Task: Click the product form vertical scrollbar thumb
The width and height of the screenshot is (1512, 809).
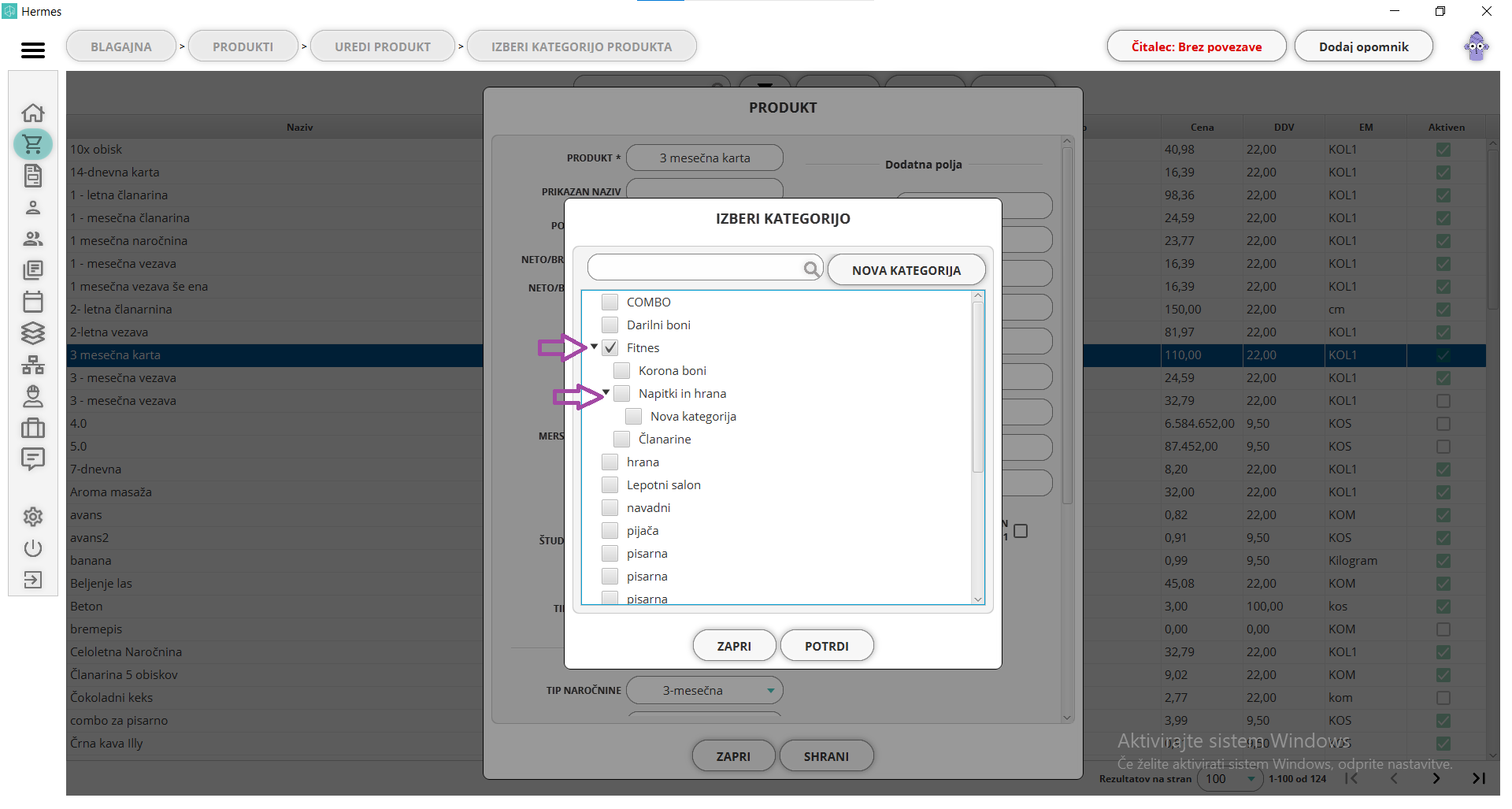Action: 1067,325
